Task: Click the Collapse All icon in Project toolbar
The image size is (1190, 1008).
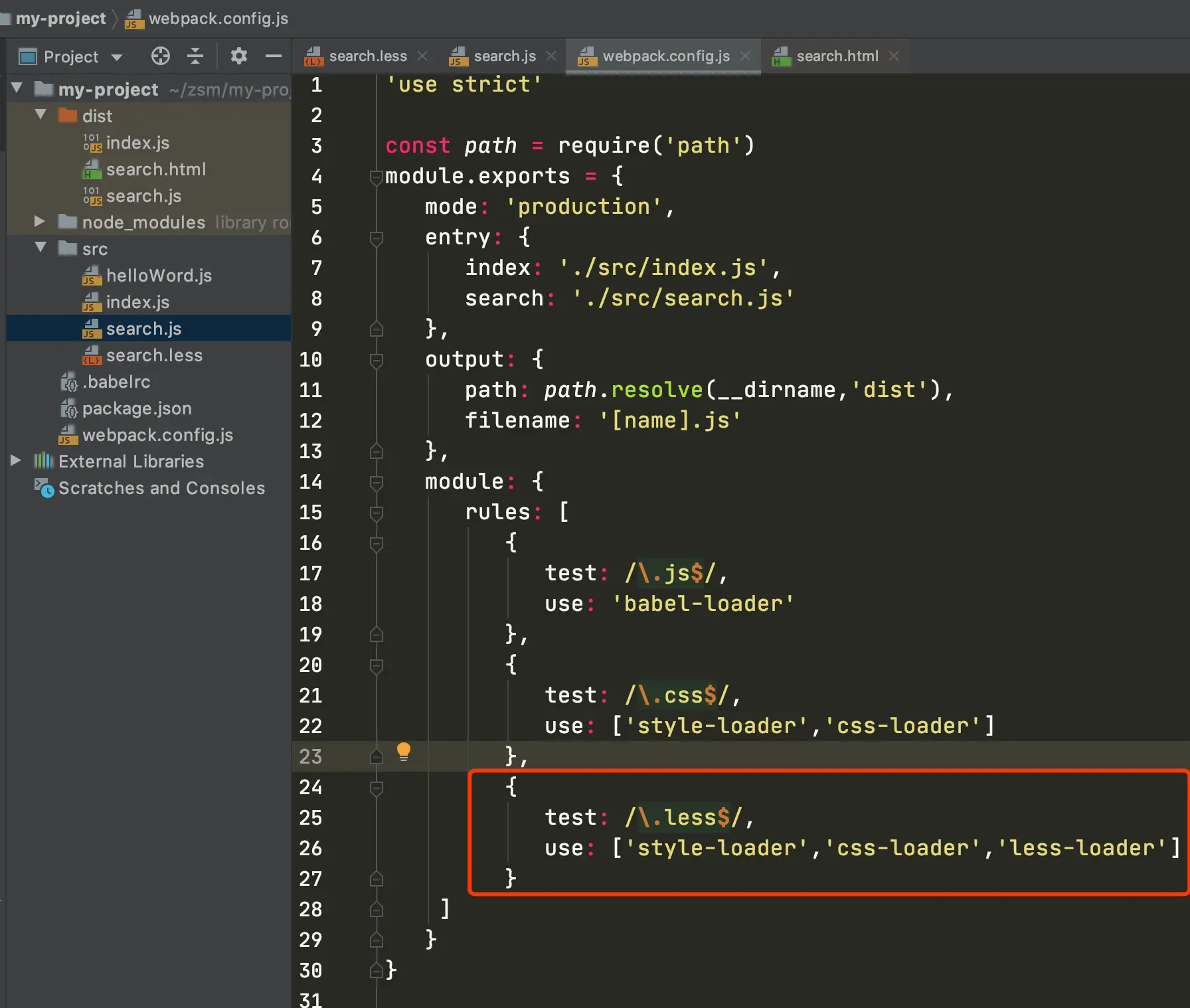Action: (195, 56)
